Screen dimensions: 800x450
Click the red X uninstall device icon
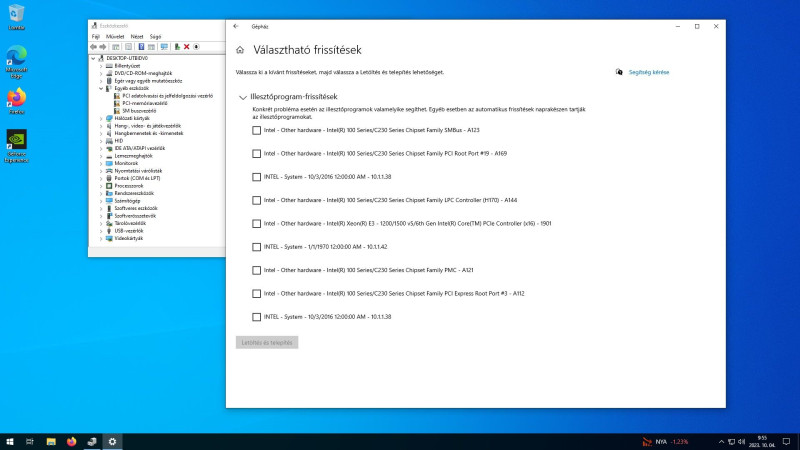pos(187,47)
